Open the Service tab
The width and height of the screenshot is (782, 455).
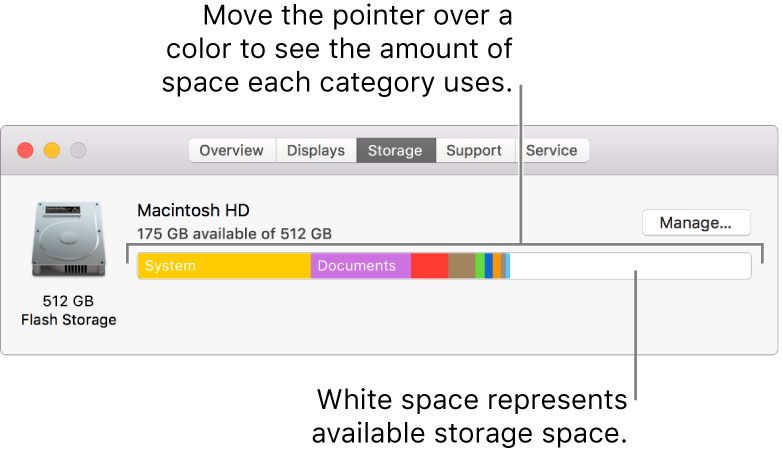point(552,150)
